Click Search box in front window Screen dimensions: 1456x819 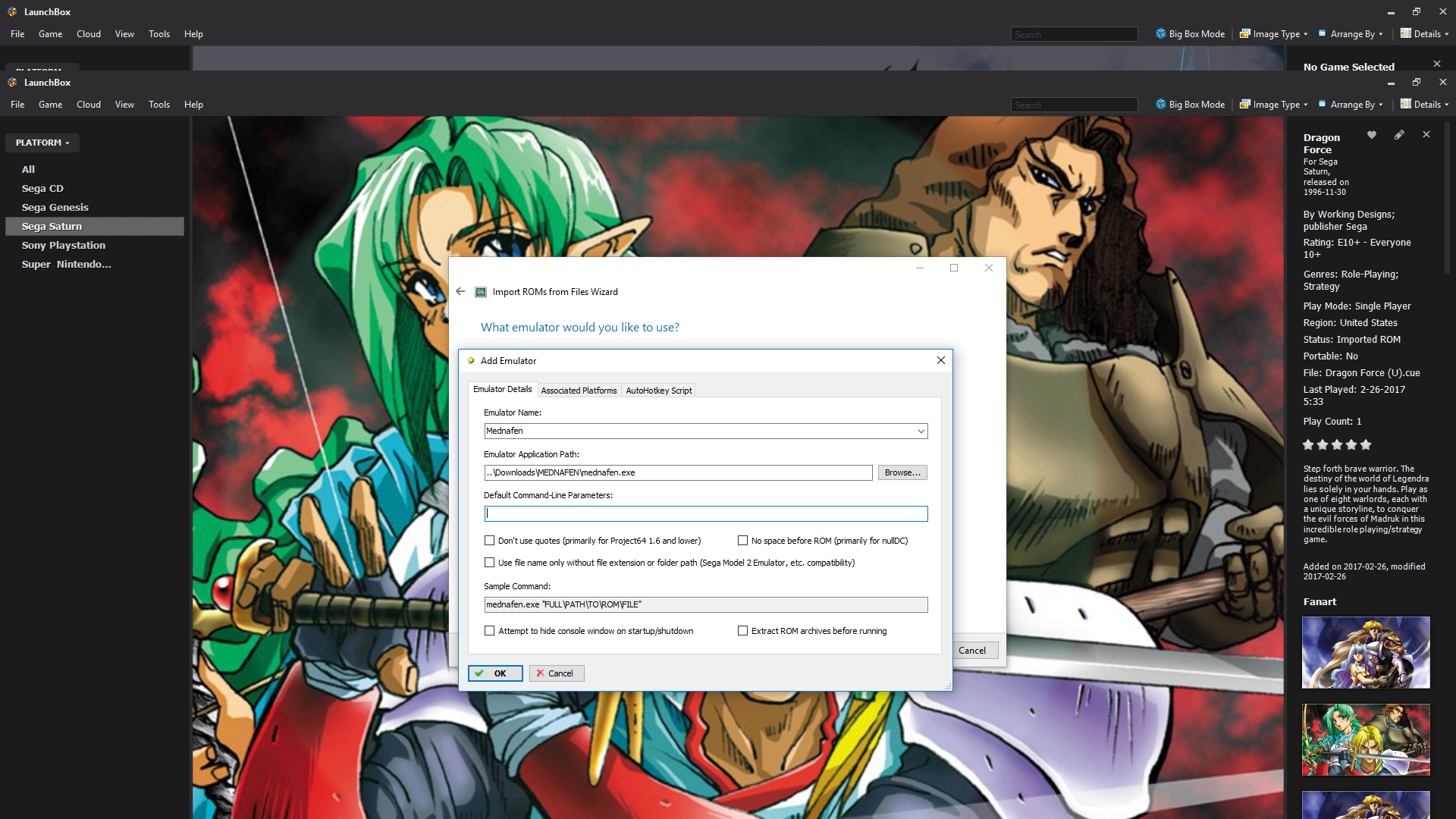click(x=1075, y=105)
